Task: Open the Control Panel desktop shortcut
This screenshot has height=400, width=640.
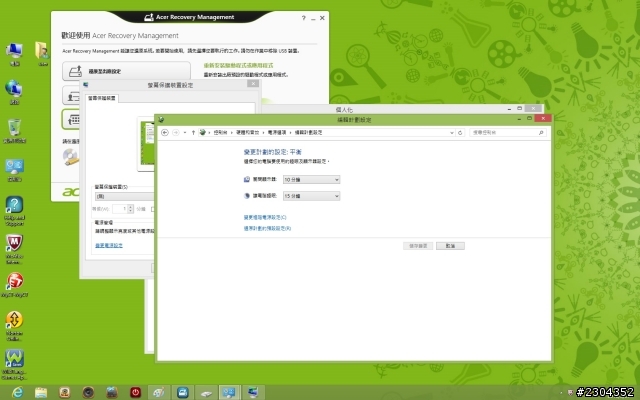Action: 14,170
